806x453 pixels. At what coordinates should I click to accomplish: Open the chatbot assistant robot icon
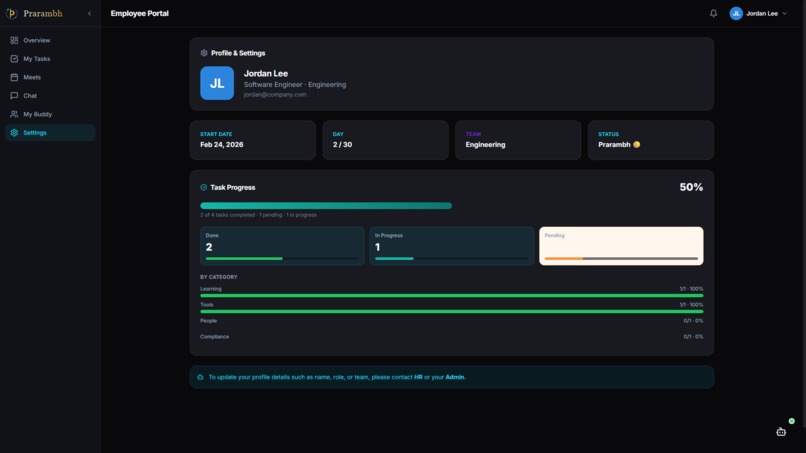coord(781,432)
